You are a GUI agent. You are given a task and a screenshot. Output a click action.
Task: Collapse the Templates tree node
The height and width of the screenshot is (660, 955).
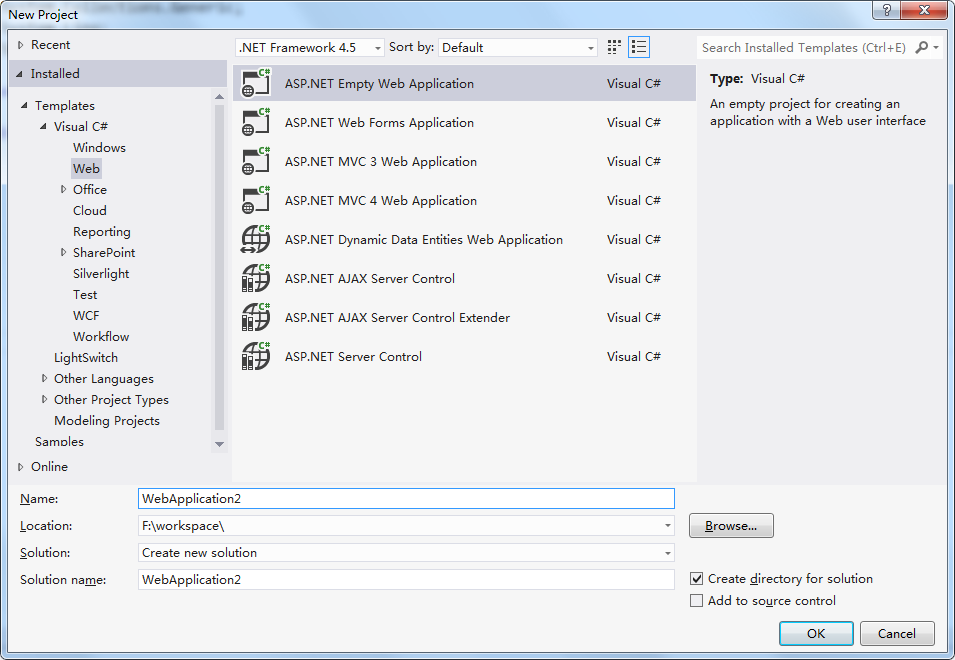tap(24, 105)
